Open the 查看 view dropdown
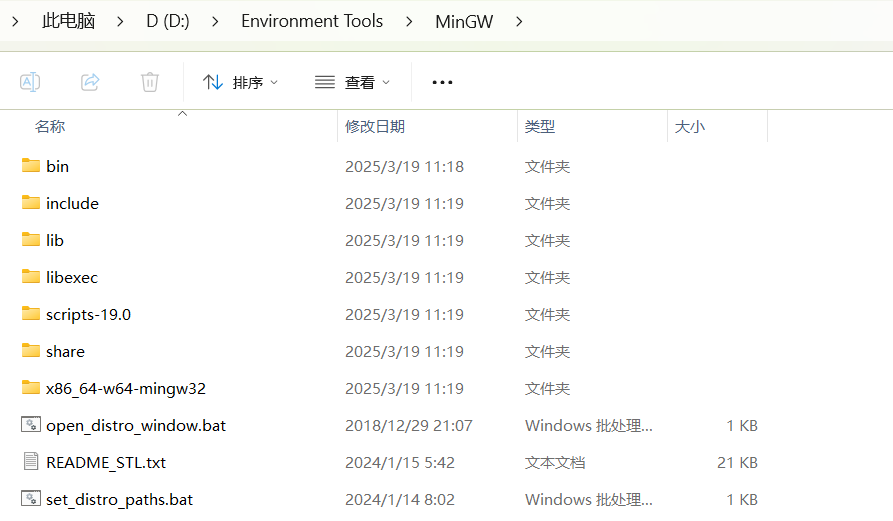893x521 pixels. (352, 82)
